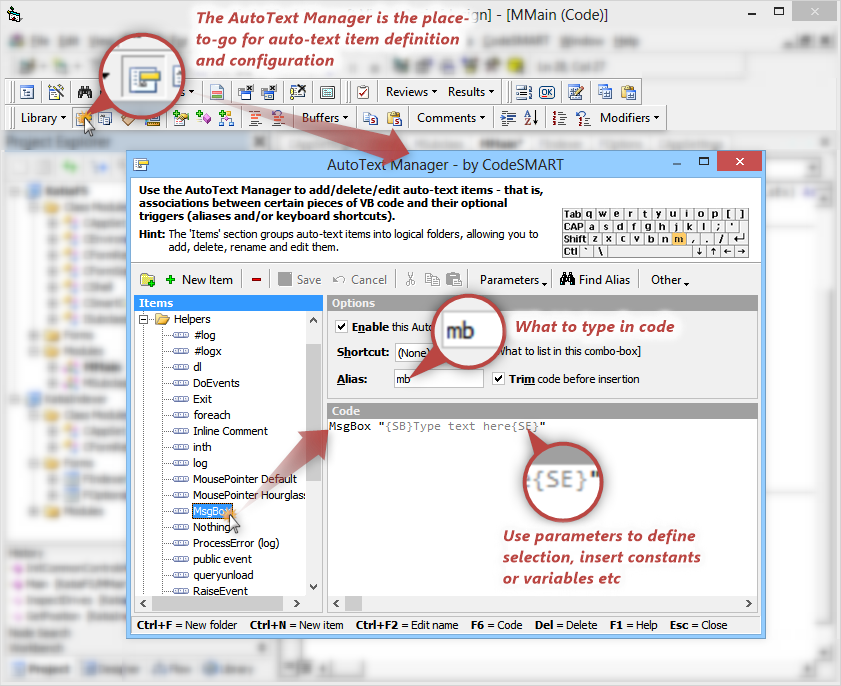Image resolution: width=841 pixels, height=686 pixels.
Task: Click the red minus delete icon
Action: tap(256, 279)
